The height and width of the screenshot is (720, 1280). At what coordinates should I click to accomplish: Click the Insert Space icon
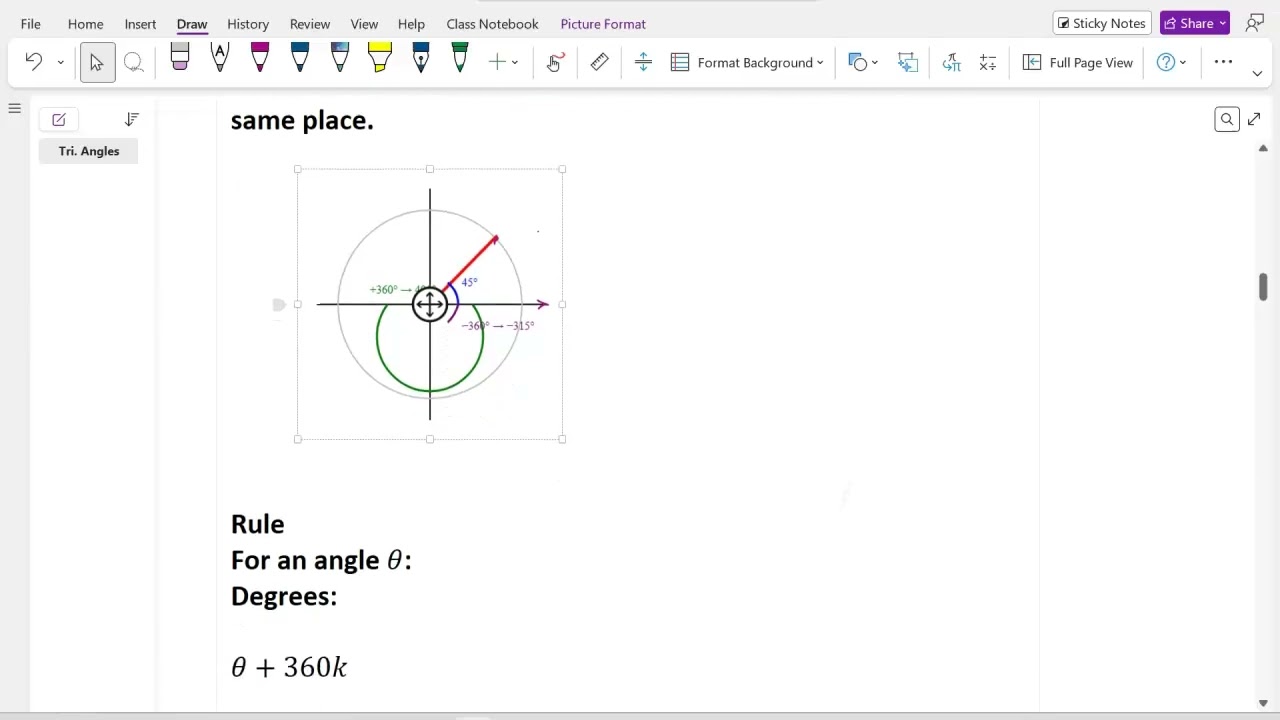pos(643,62)
